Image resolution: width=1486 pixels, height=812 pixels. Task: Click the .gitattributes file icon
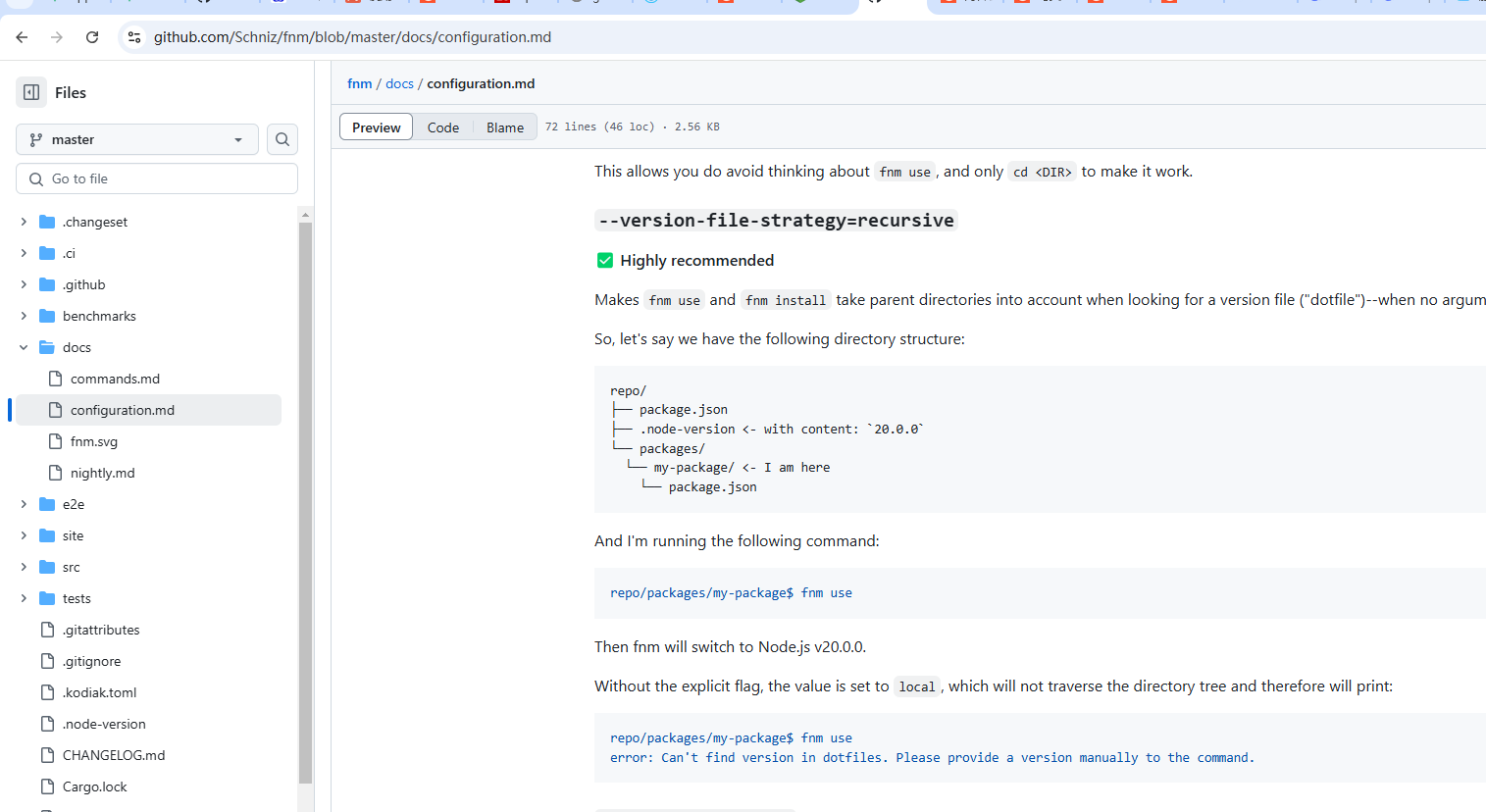point(47,630)
